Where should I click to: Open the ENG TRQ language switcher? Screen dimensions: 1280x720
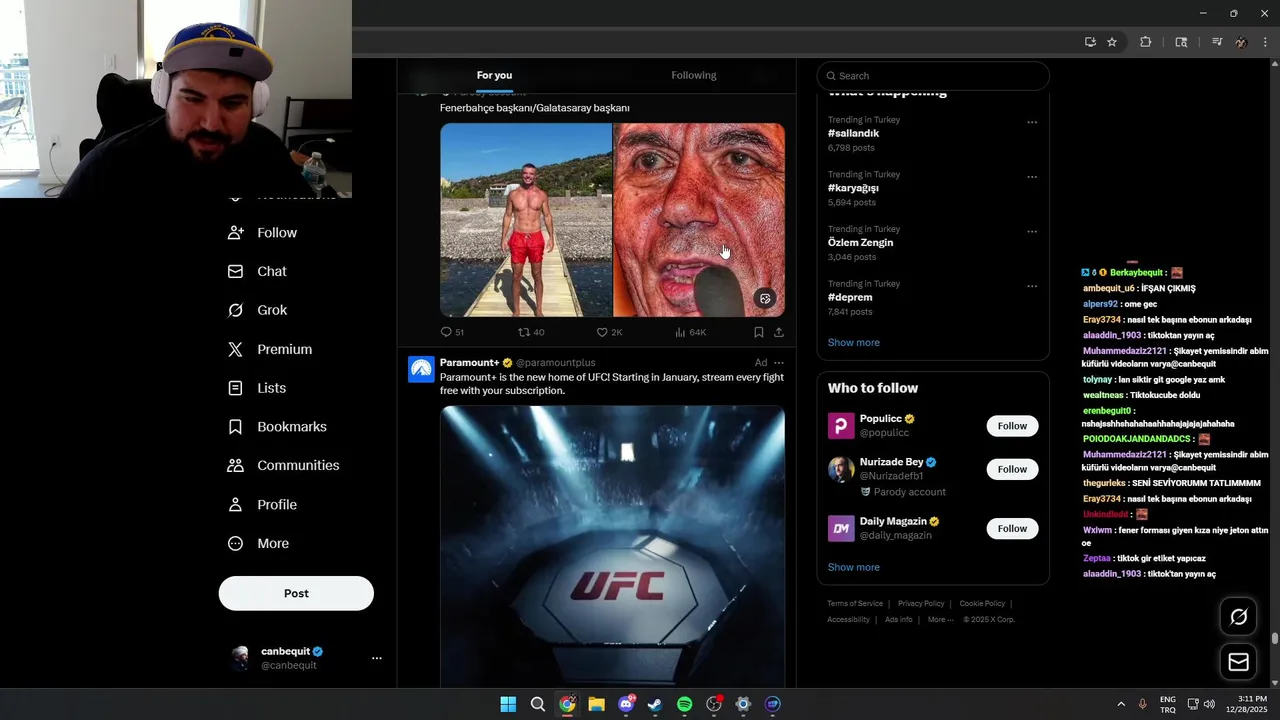[1167, 704]
